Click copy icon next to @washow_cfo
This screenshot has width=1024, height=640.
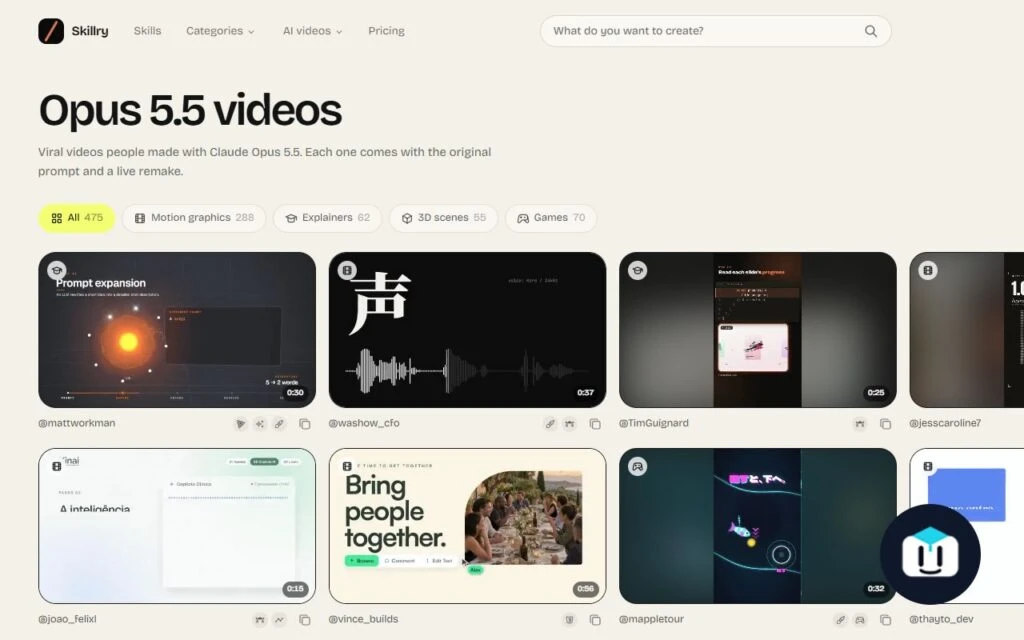point(595,424)
